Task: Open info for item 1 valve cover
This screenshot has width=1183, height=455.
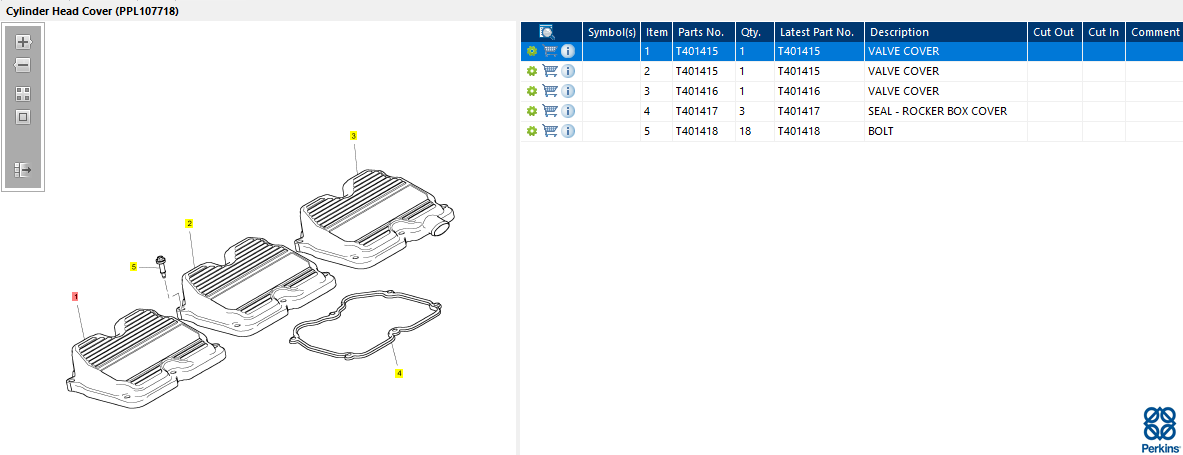Action: point(568,51)
